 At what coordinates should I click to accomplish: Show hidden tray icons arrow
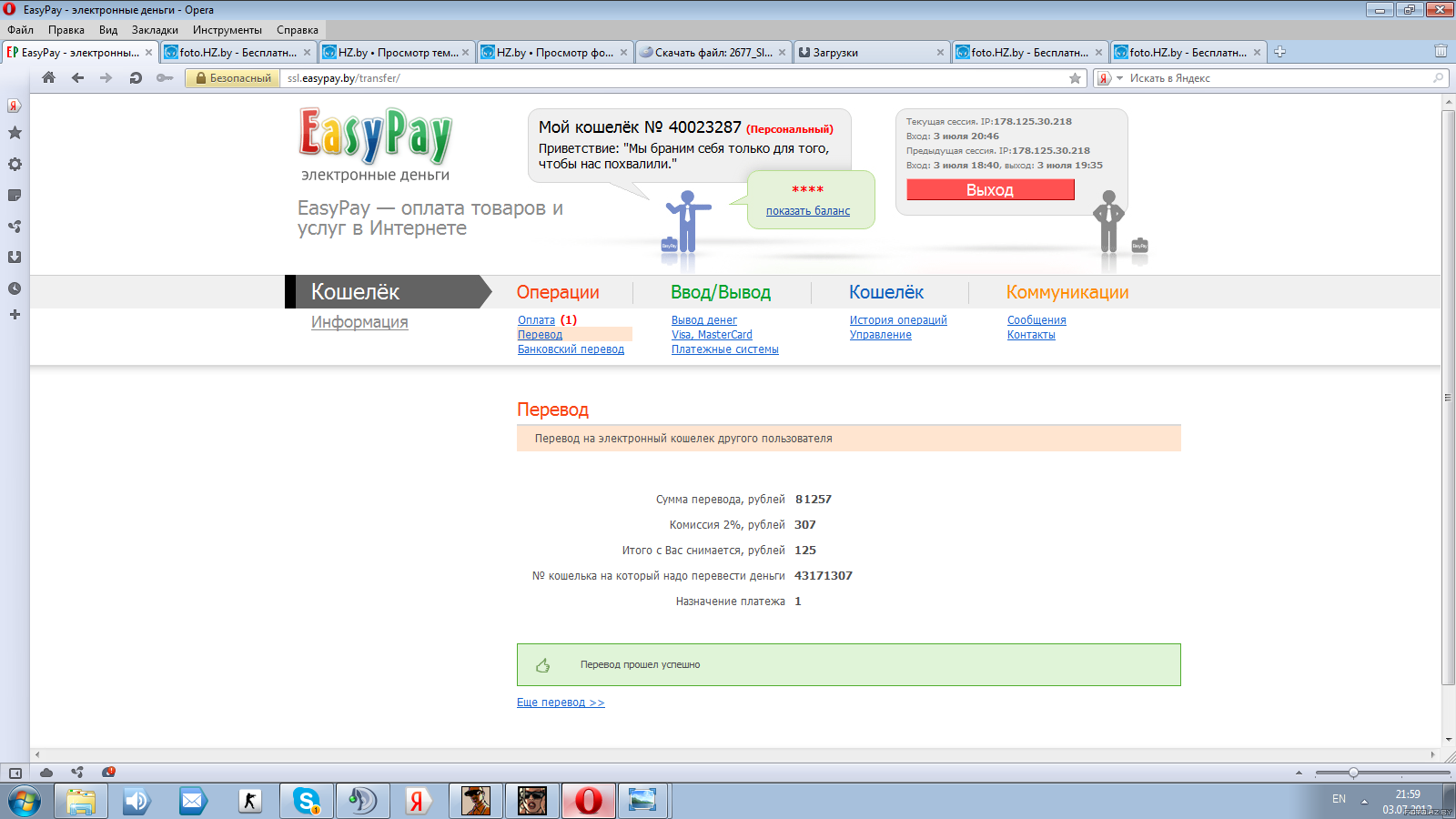click(1364, 802)
